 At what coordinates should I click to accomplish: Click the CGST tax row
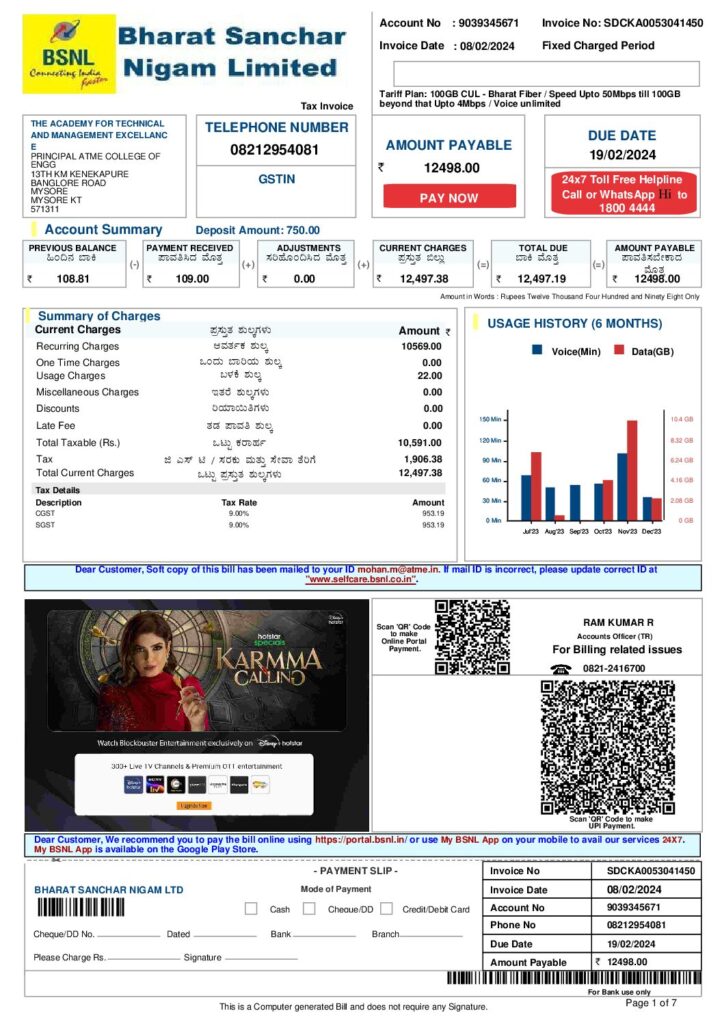tap(240, 513)
